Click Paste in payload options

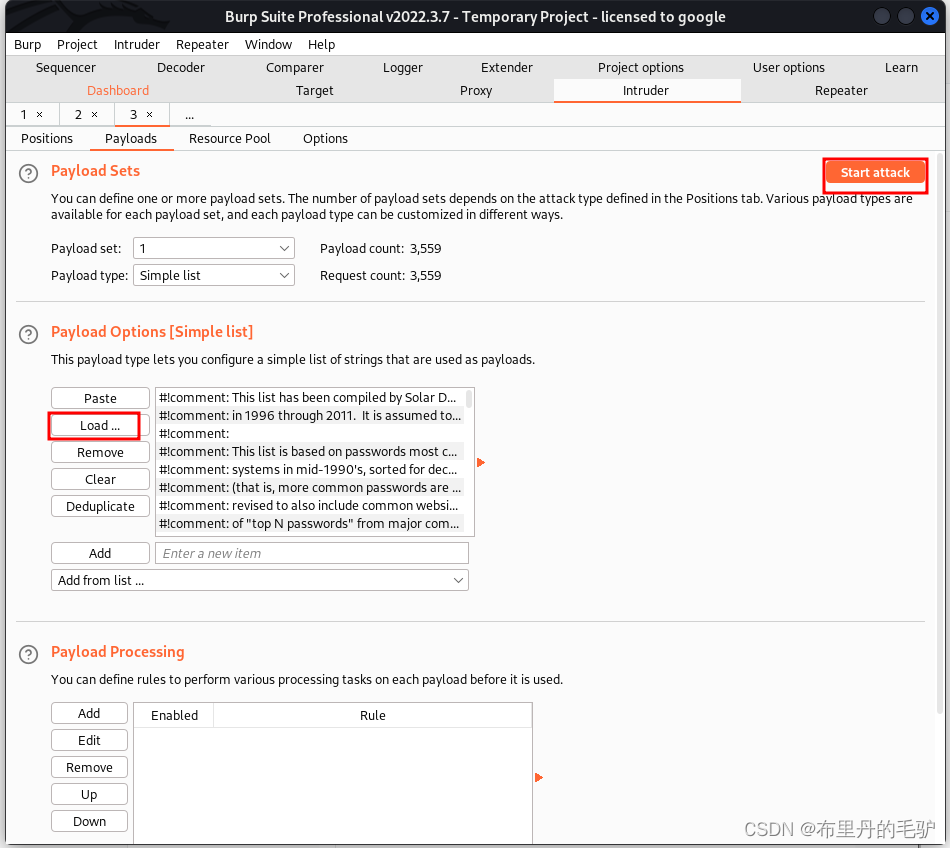[x=100, y=399]
